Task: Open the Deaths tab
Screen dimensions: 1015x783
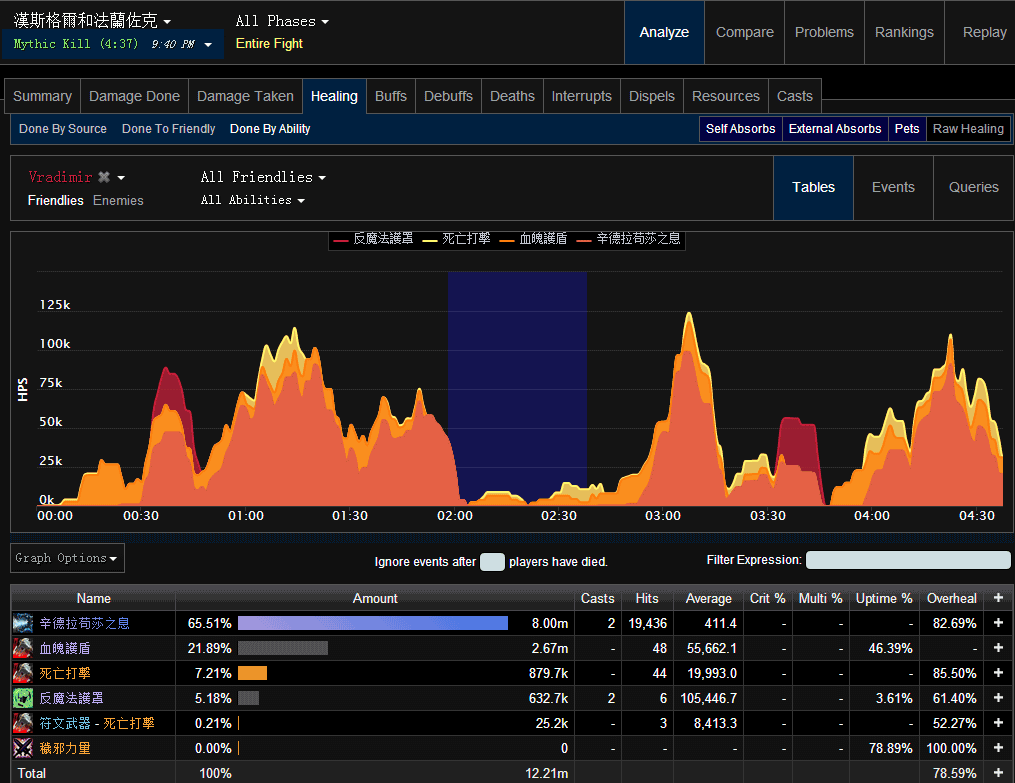Action: point(512,96)
